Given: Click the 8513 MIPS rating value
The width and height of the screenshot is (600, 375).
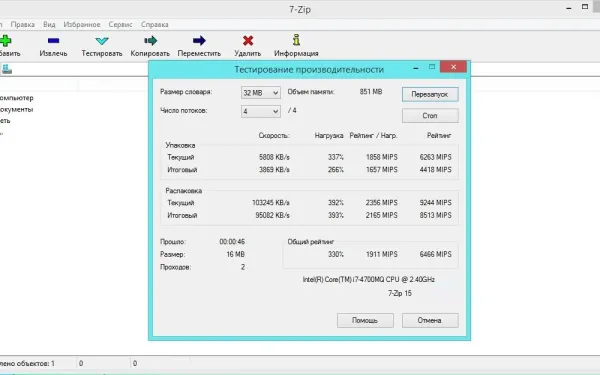Looking at the screenshot, I should point(435,215).
